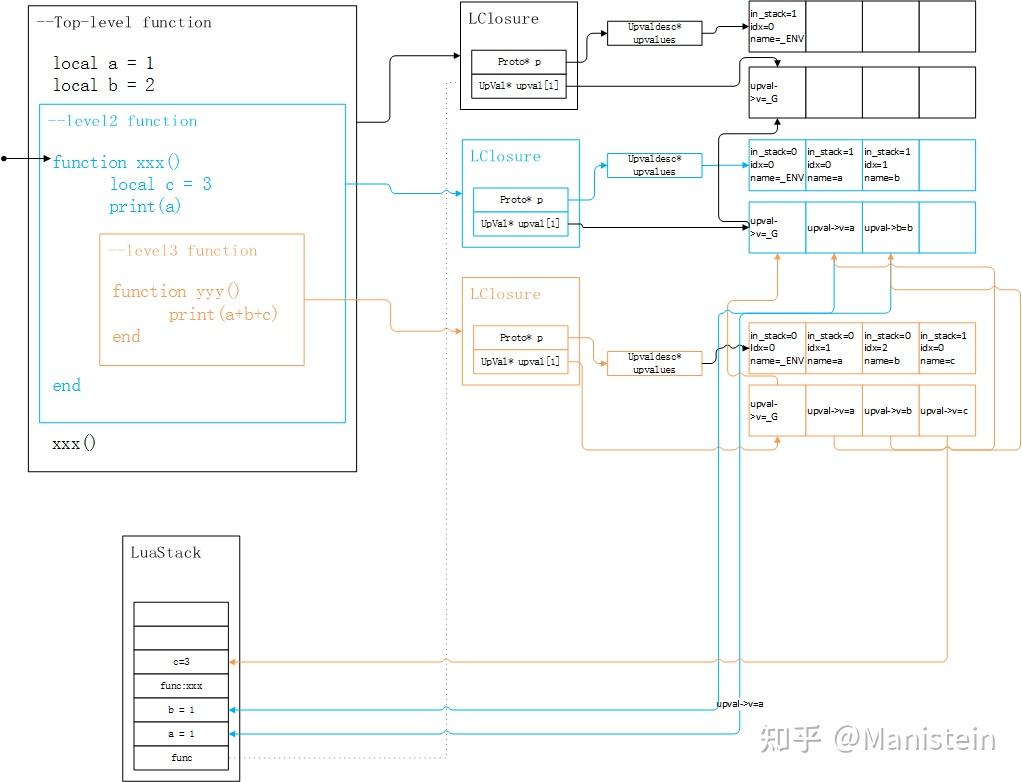This screenshot has width=1022, height=782.
Task: Select the "c=3" stack slot
Action: click(181, 661)
